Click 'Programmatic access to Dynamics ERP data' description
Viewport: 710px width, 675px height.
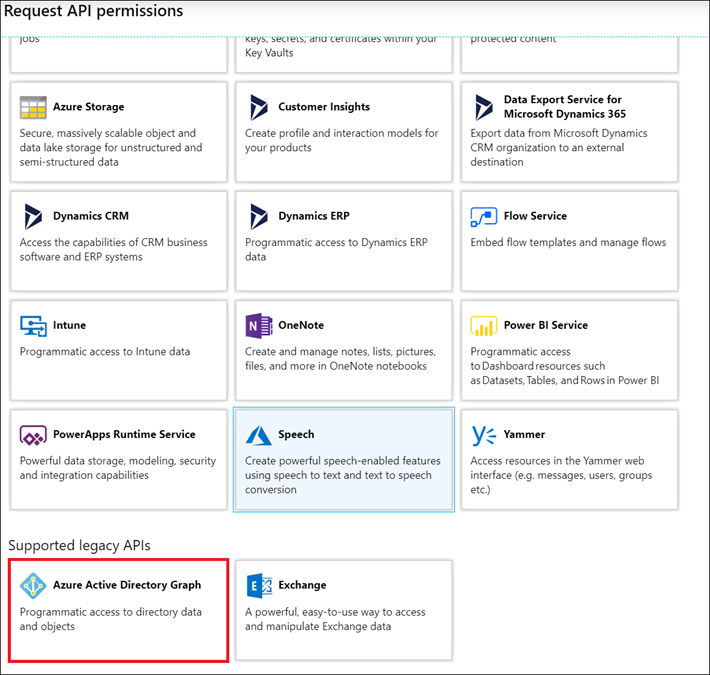[336, 249]
